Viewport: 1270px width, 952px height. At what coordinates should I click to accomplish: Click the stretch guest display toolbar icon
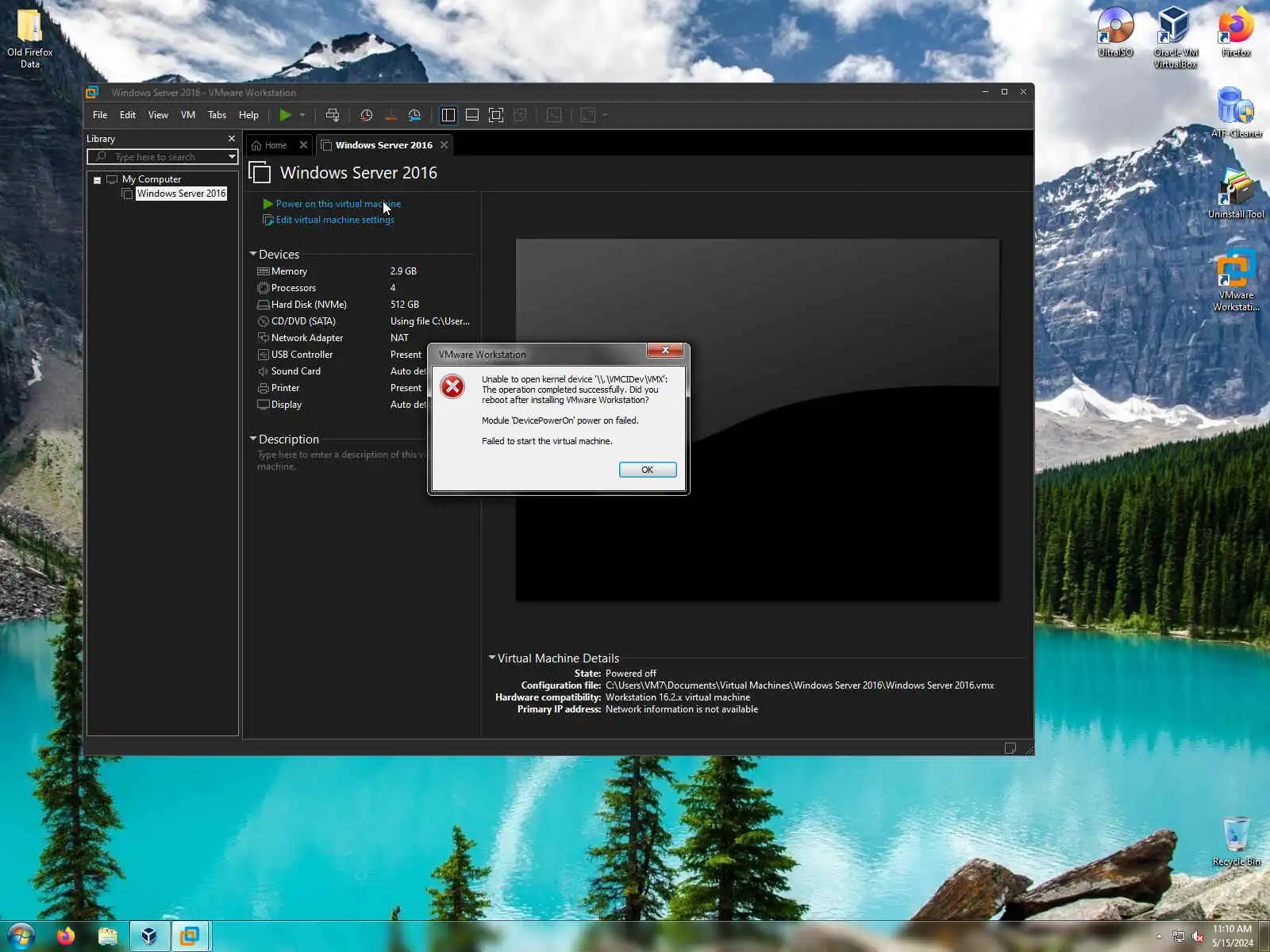(588, 115)
